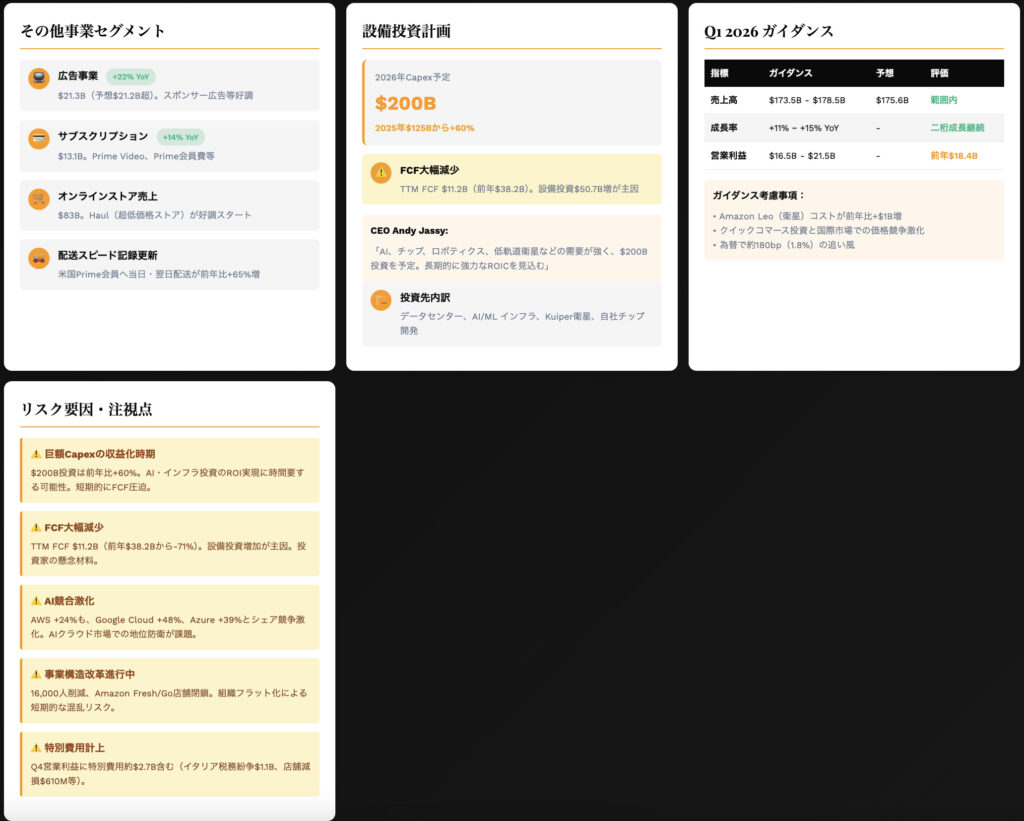Viewport: 1024px width, 821px height.
Task: Select the 指標 table column header
Action: tap(720, 73)
